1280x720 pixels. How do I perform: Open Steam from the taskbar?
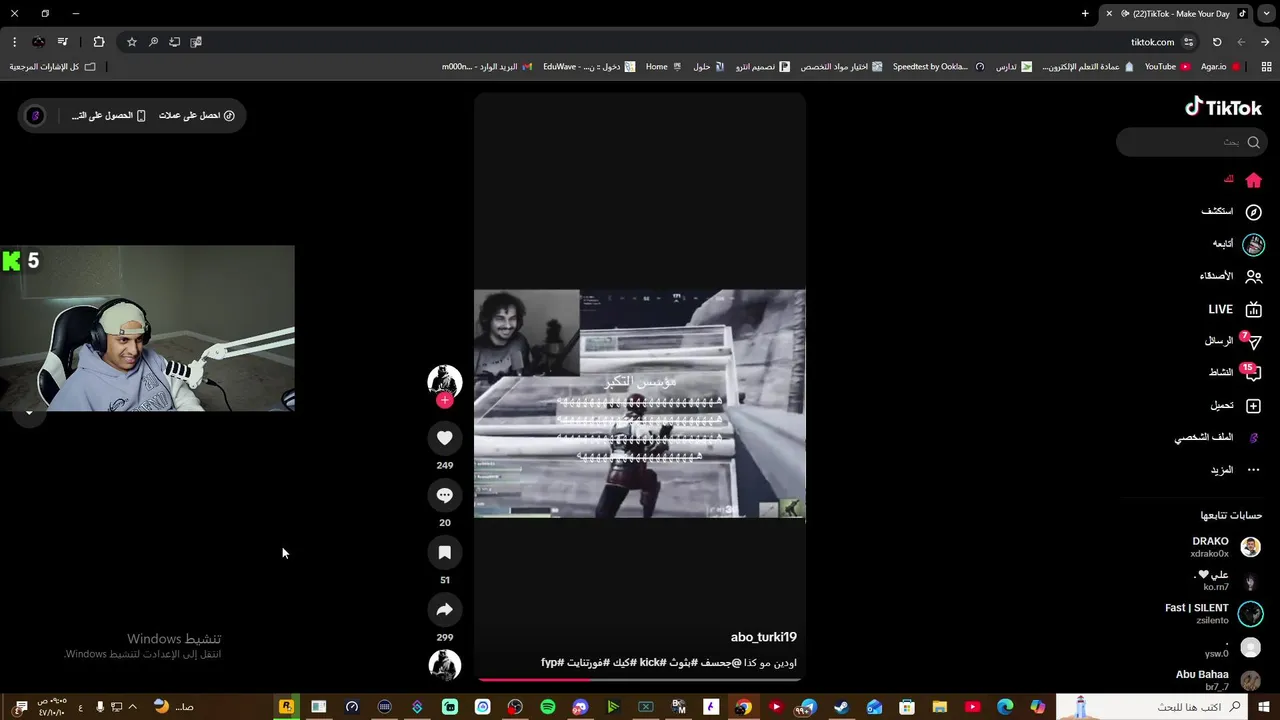(x=841, y=707)
